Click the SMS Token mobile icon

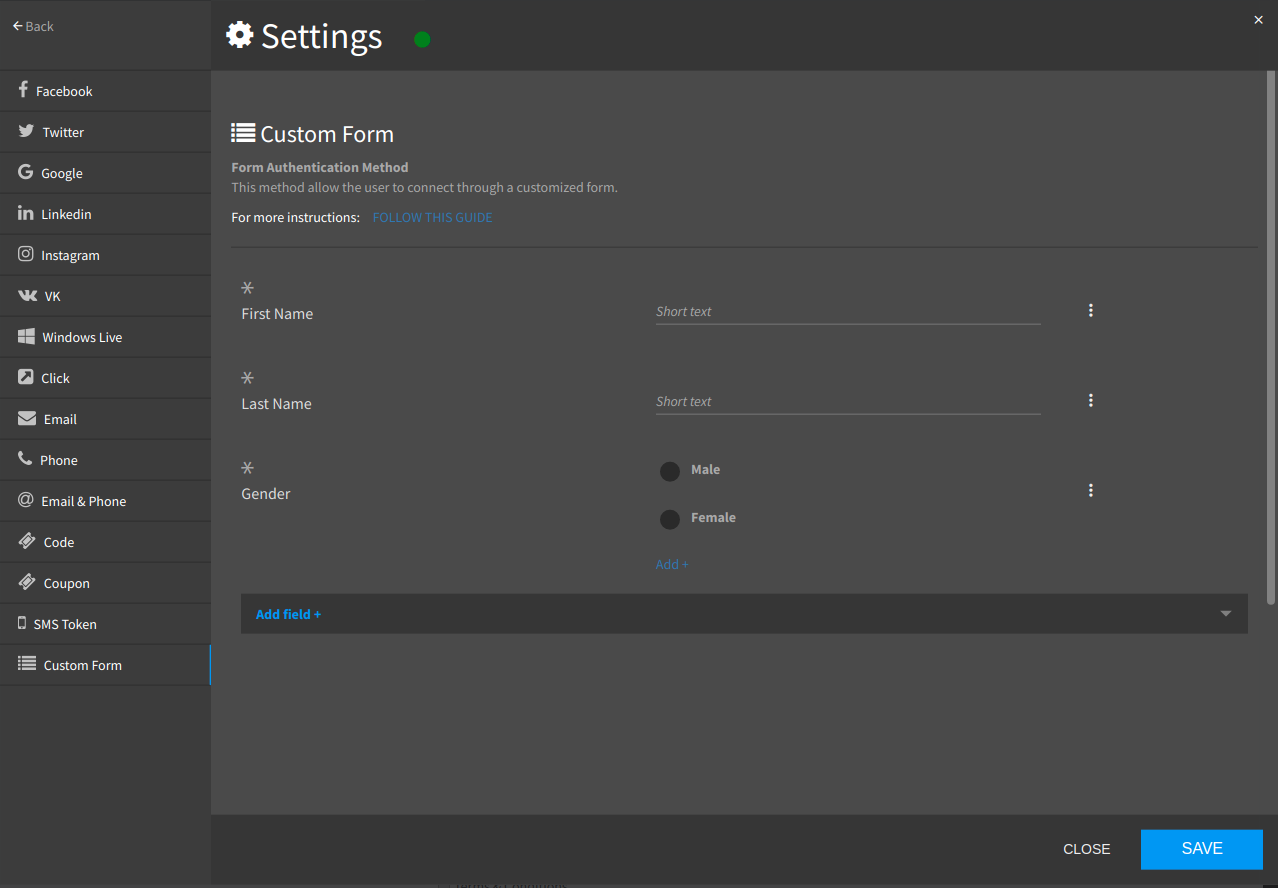22,623
